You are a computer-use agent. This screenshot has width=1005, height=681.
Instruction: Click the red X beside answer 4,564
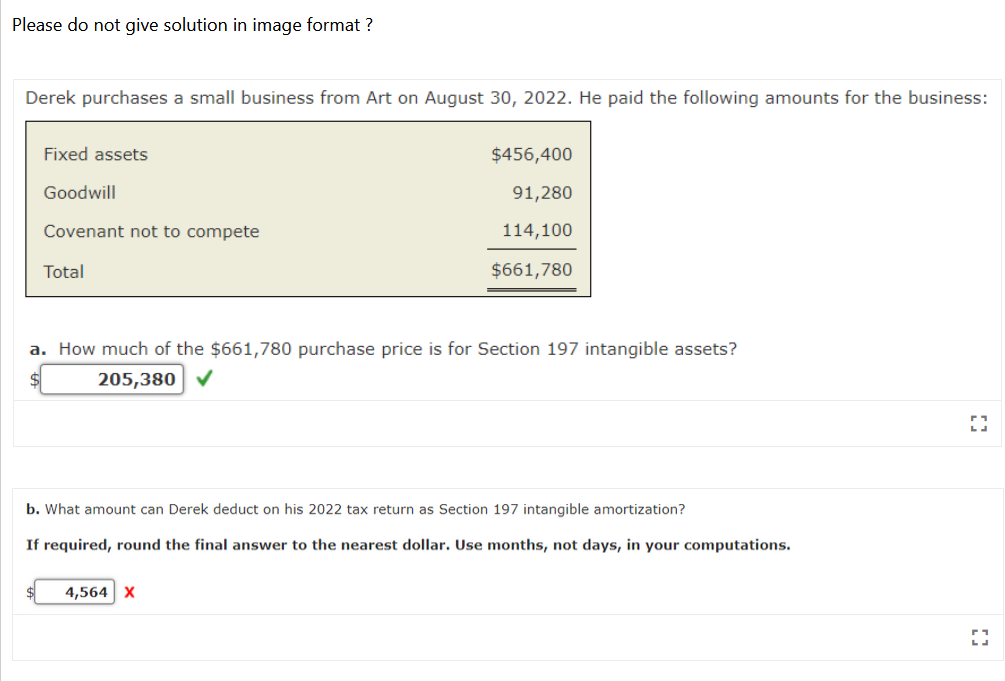coord(128,592)
